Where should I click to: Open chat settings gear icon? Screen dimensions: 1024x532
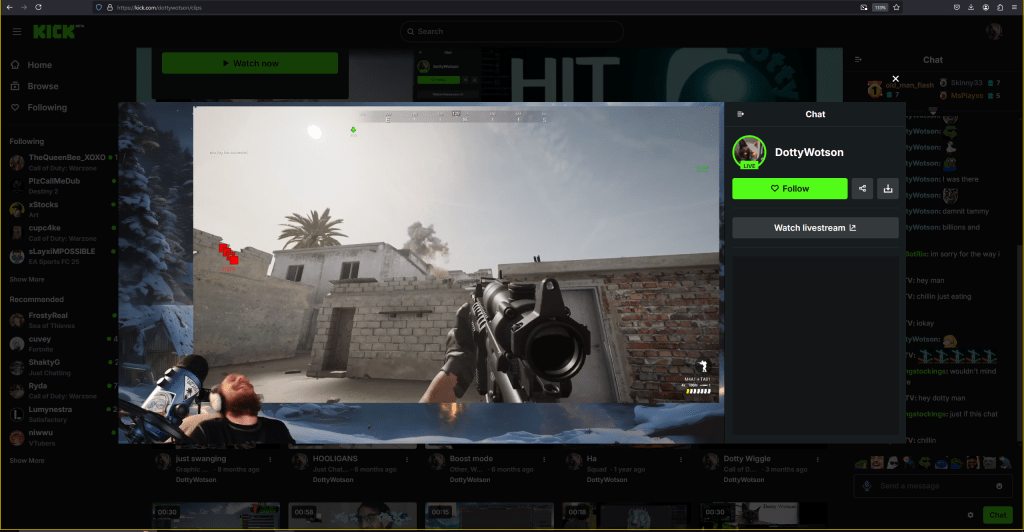click(970, 515)
